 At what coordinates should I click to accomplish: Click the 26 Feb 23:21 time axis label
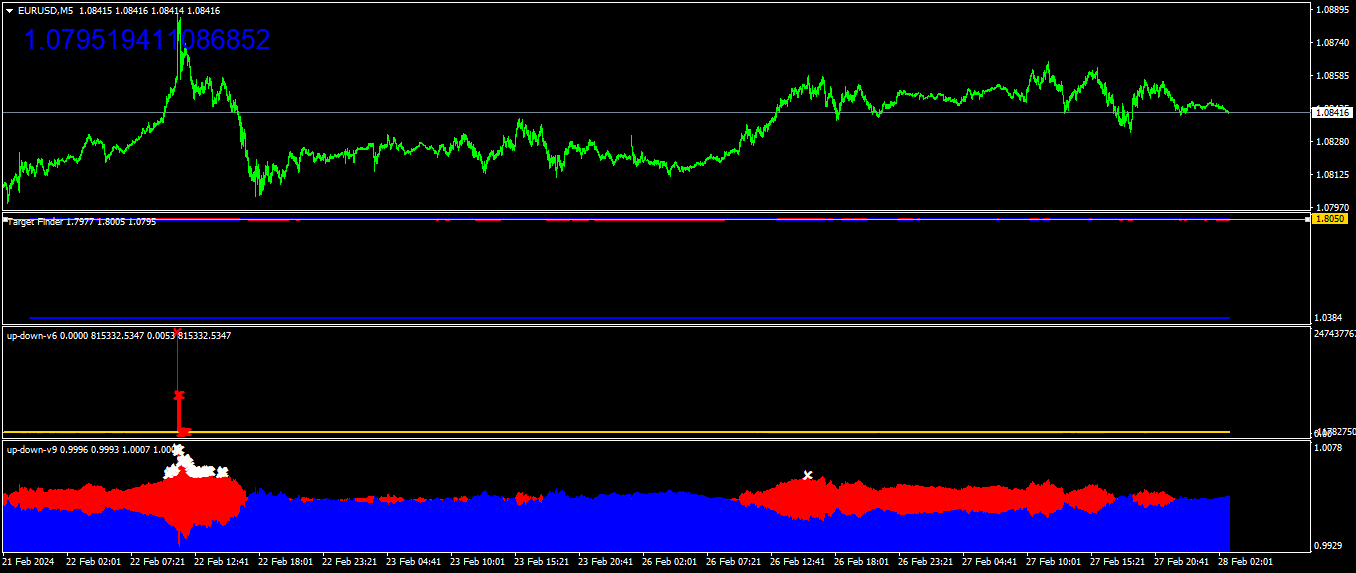[925, 562]
